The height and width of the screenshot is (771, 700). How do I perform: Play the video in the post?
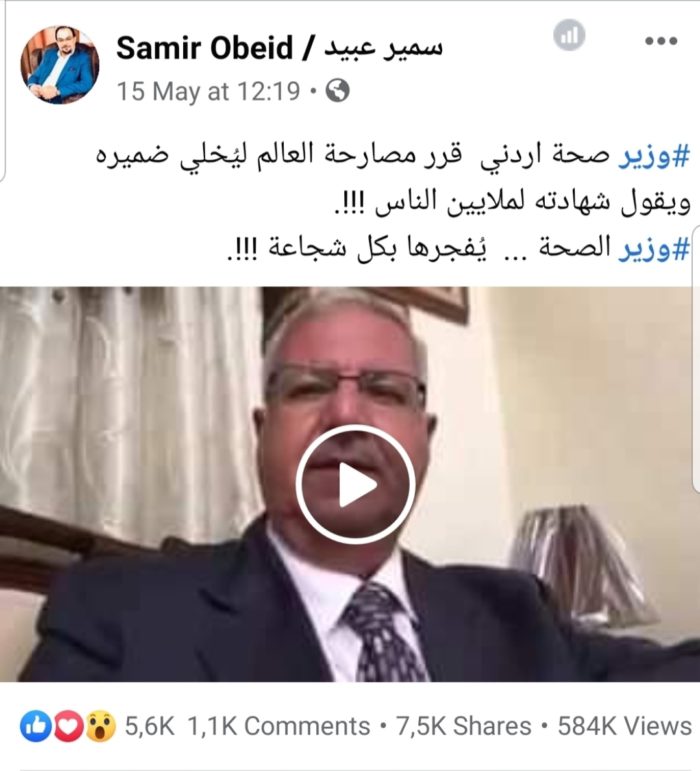tap(355, 484)
